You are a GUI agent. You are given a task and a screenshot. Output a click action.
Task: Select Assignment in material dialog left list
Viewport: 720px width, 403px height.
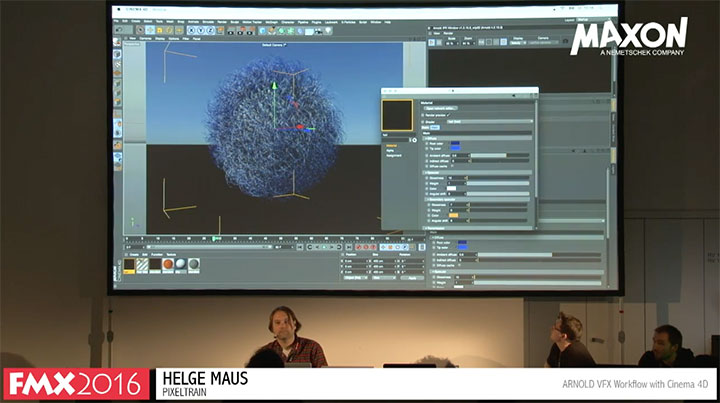[x=394, y=156]
